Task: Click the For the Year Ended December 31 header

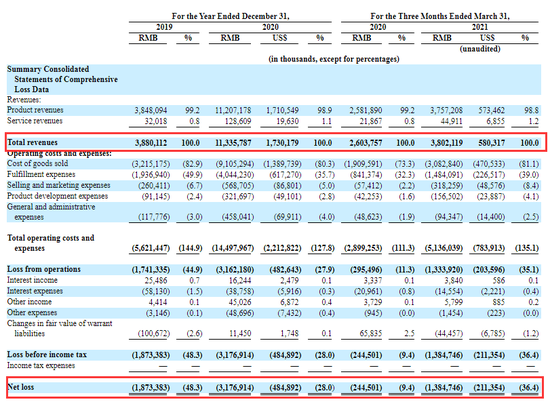Action: pyautogui.click(x=230, y=16)
